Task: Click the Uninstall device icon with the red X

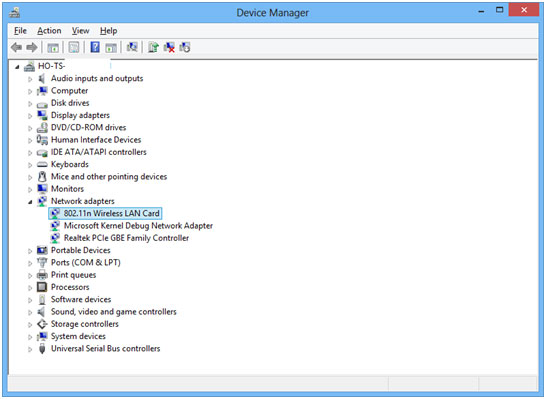Action: 169,47
